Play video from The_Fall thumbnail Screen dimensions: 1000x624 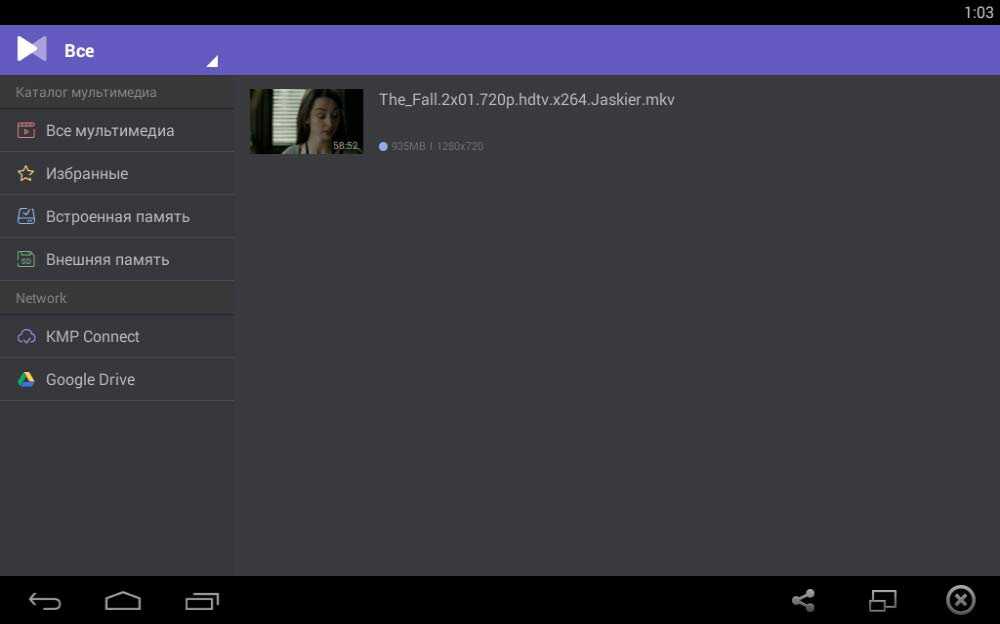(307, 121)
